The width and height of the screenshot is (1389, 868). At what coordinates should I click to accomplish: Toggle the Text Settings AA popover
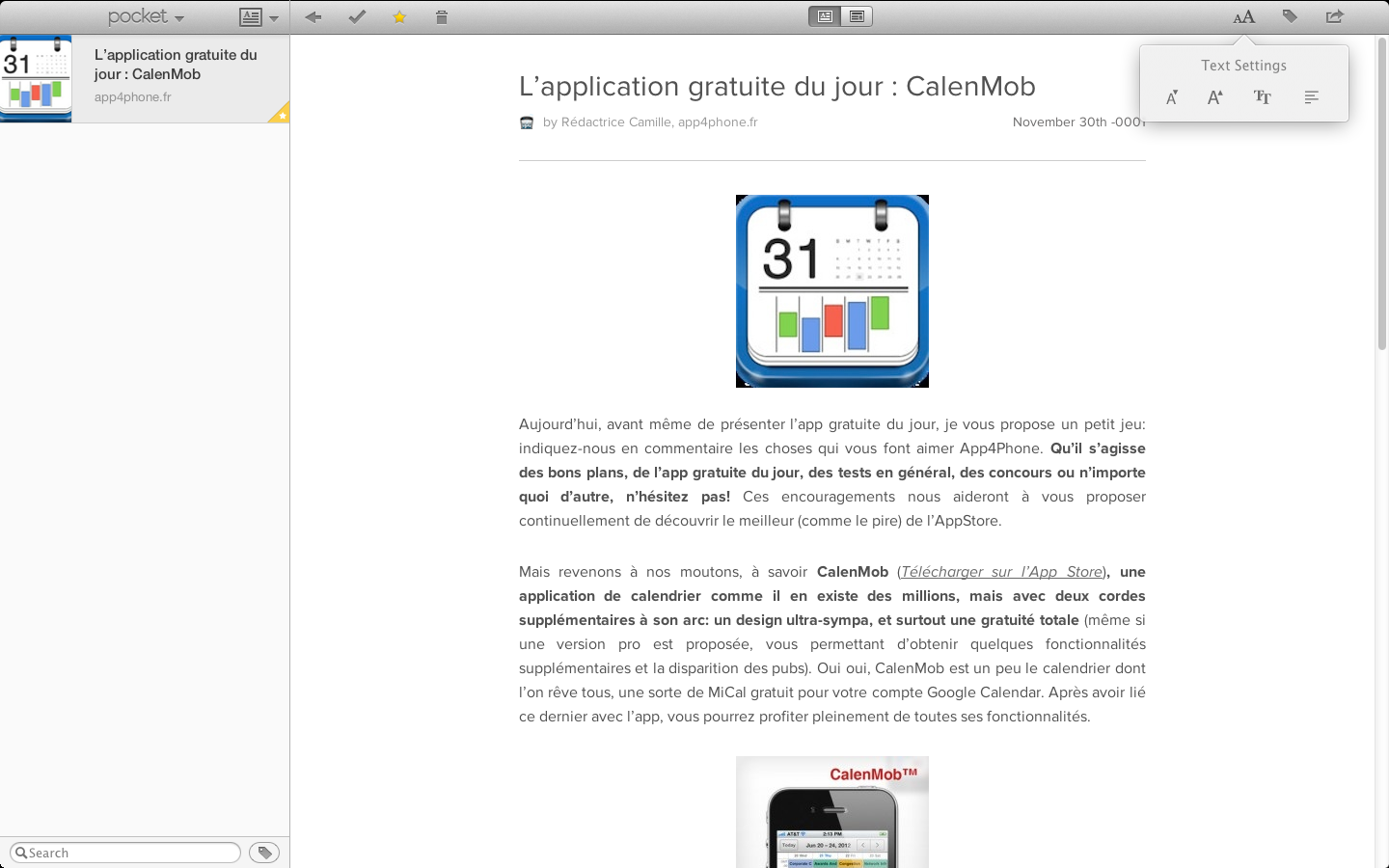tap(1243, 17)
